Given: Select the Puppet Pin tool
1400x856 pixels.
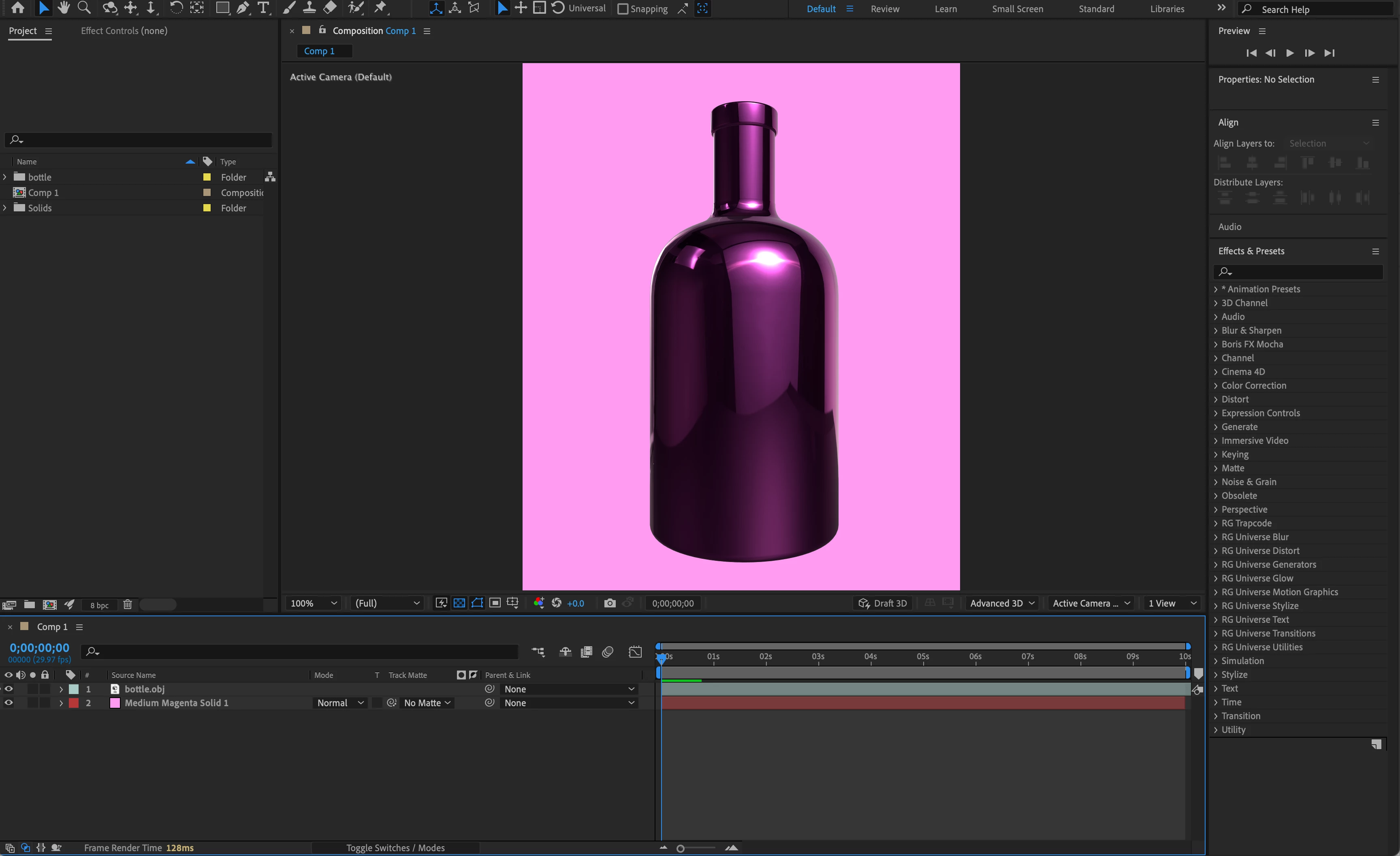Looking at the screenshot, I should click(380, 7).
